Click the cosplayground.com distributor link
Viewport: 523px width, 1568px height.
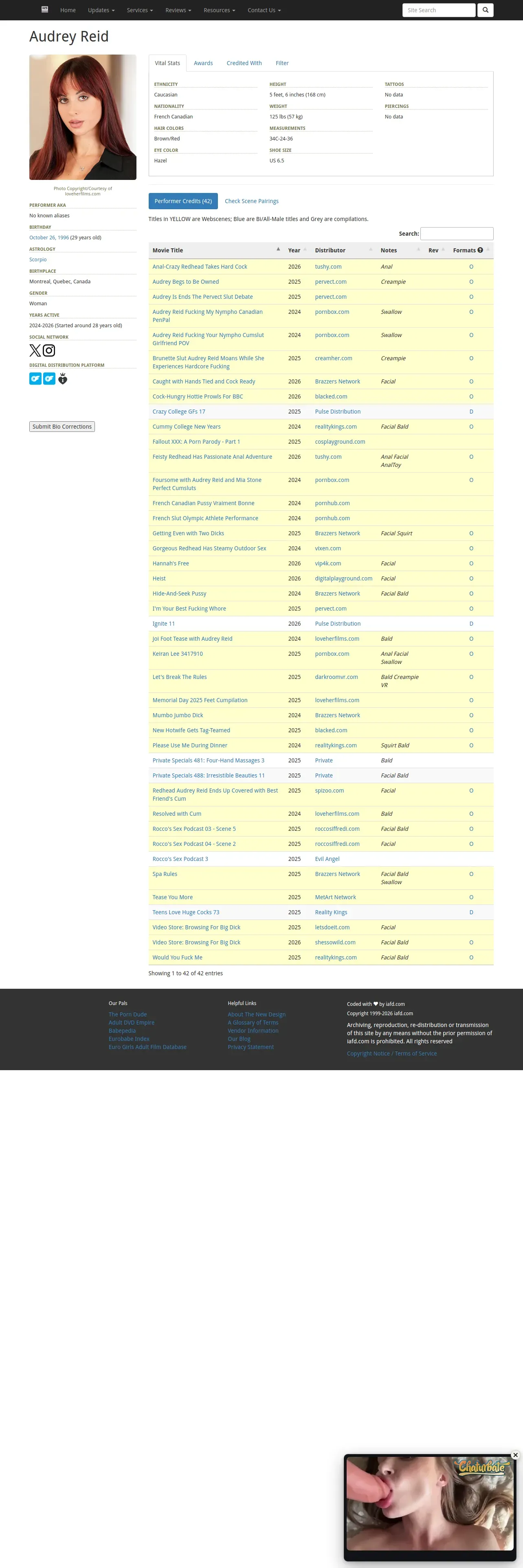pyautogui.click(x=340, y=442)
